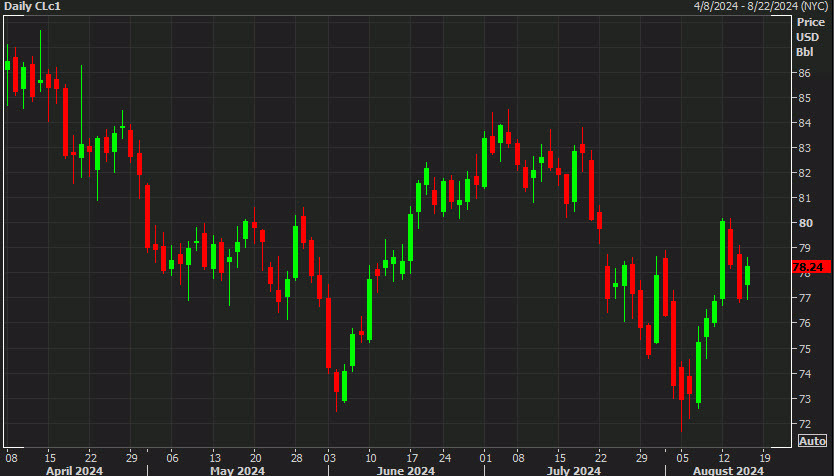Click the 75 price axis label
Viewport: 834px width, 476px height.
tap(805, 348)
